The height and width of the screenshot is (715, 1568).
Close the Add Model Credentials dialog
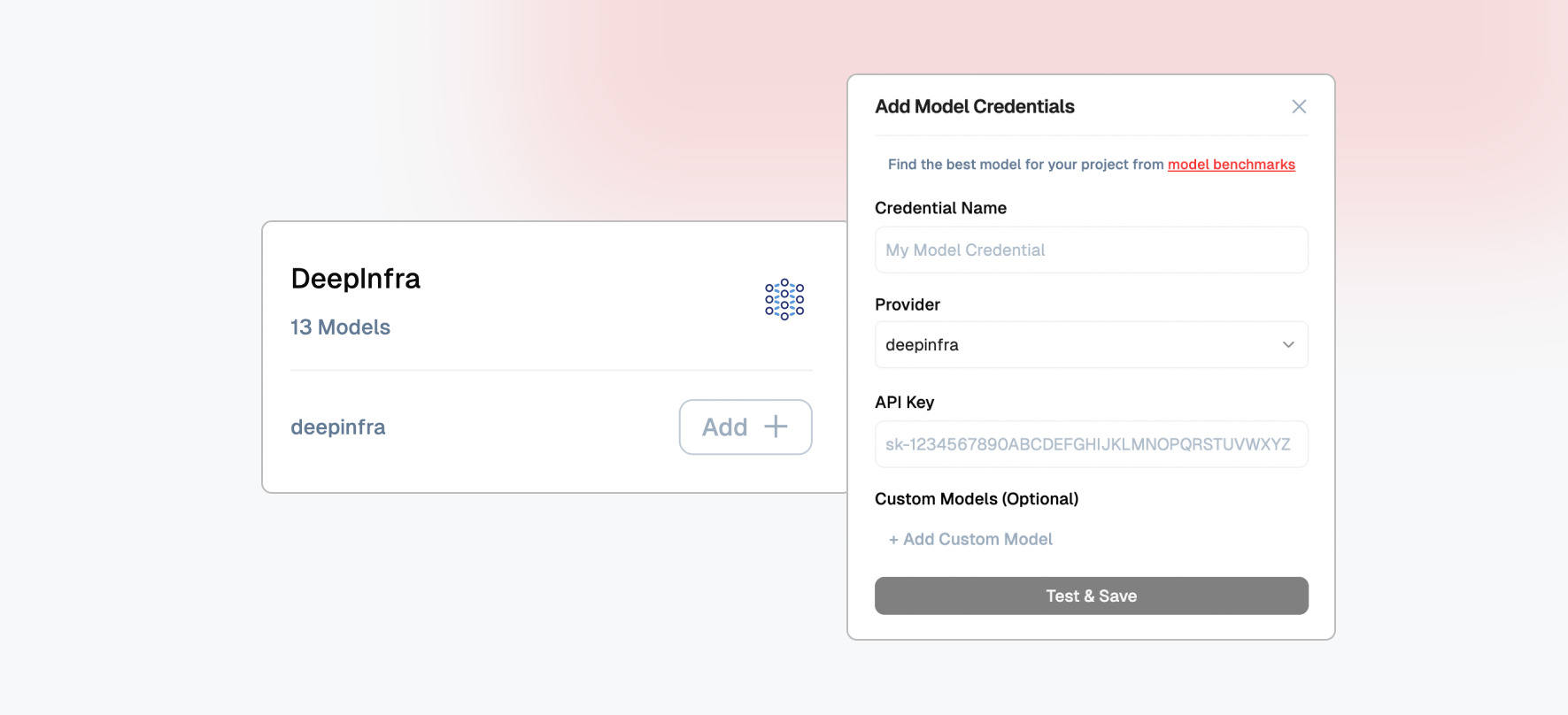point(1299,106)
